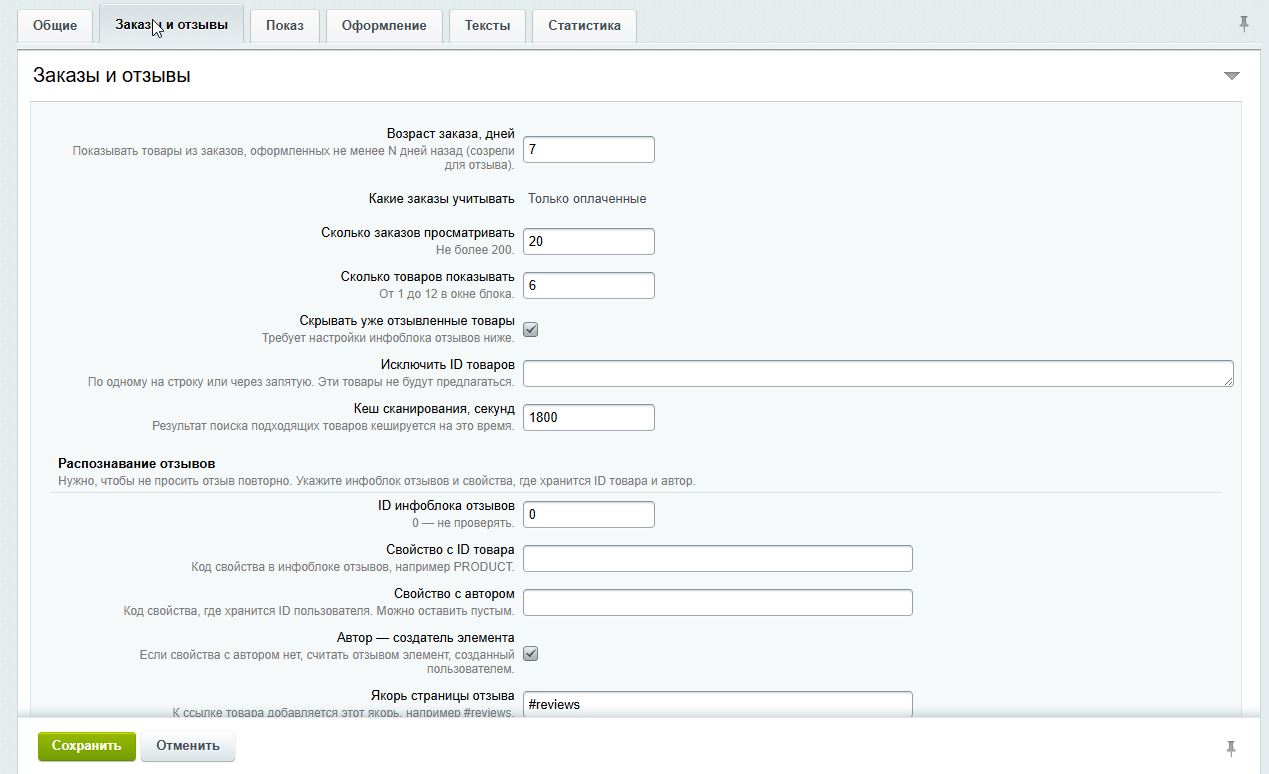Open the Общие tab

pos(55,26)
